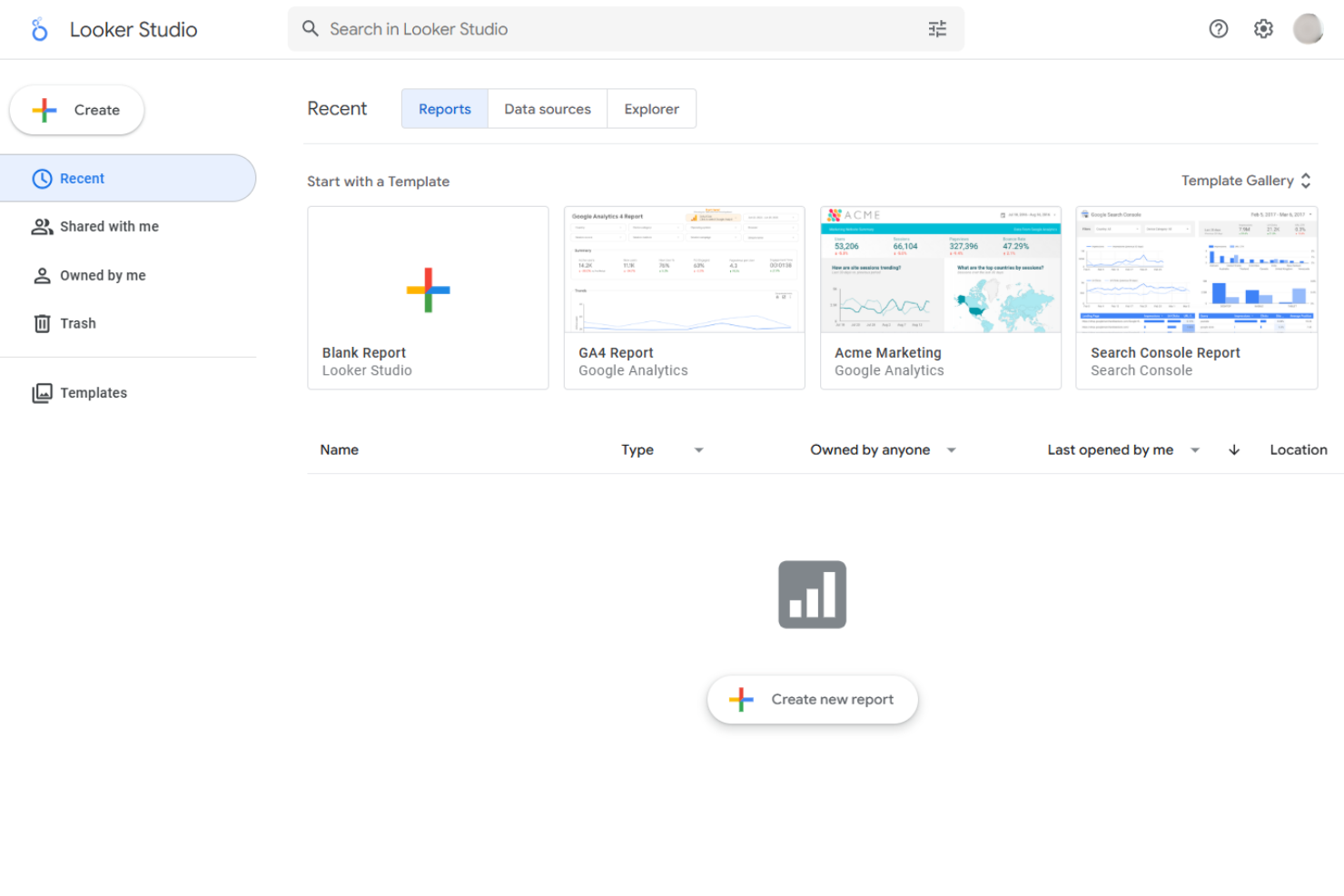
Task: Click the Shared with me people icon
Action: 42,226
